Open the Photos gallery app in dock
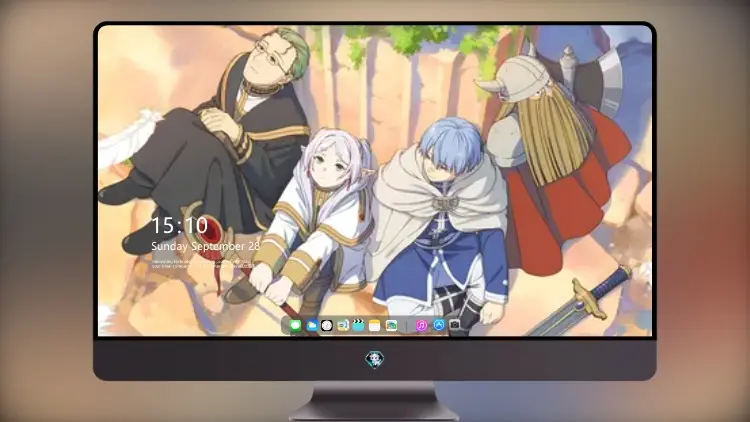750x422 pixels. (x=391, y=326)
